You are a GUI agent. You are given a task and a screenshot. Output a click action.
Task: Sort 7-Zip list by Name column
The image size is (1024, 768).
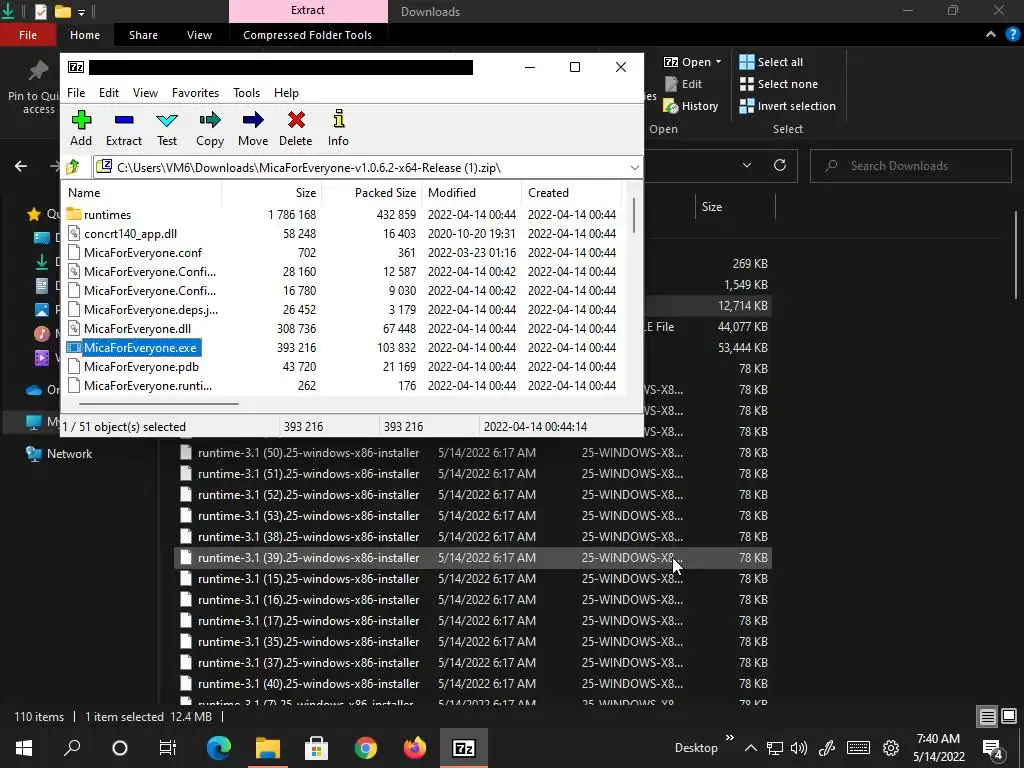[x=142, y=193]
